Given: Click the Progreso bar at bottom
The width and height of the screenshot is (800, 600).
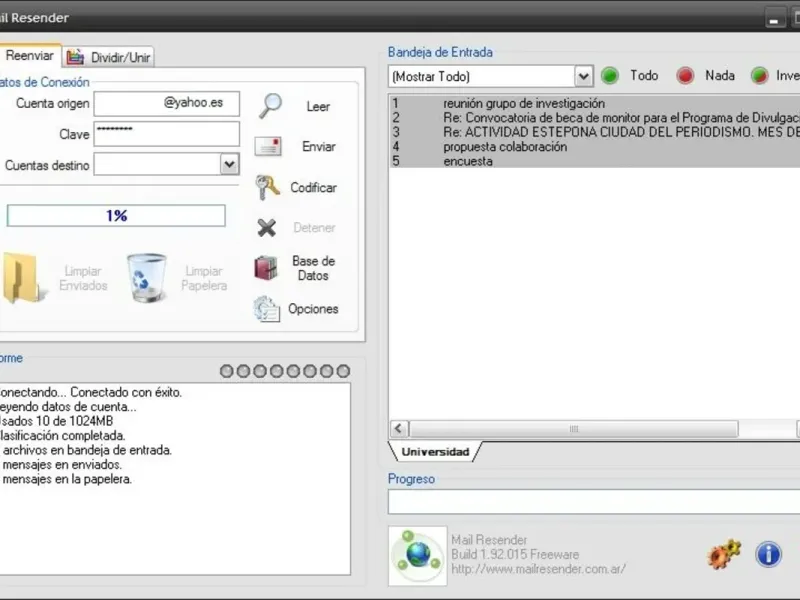Looking at the screenshot, I should [594, 502].
